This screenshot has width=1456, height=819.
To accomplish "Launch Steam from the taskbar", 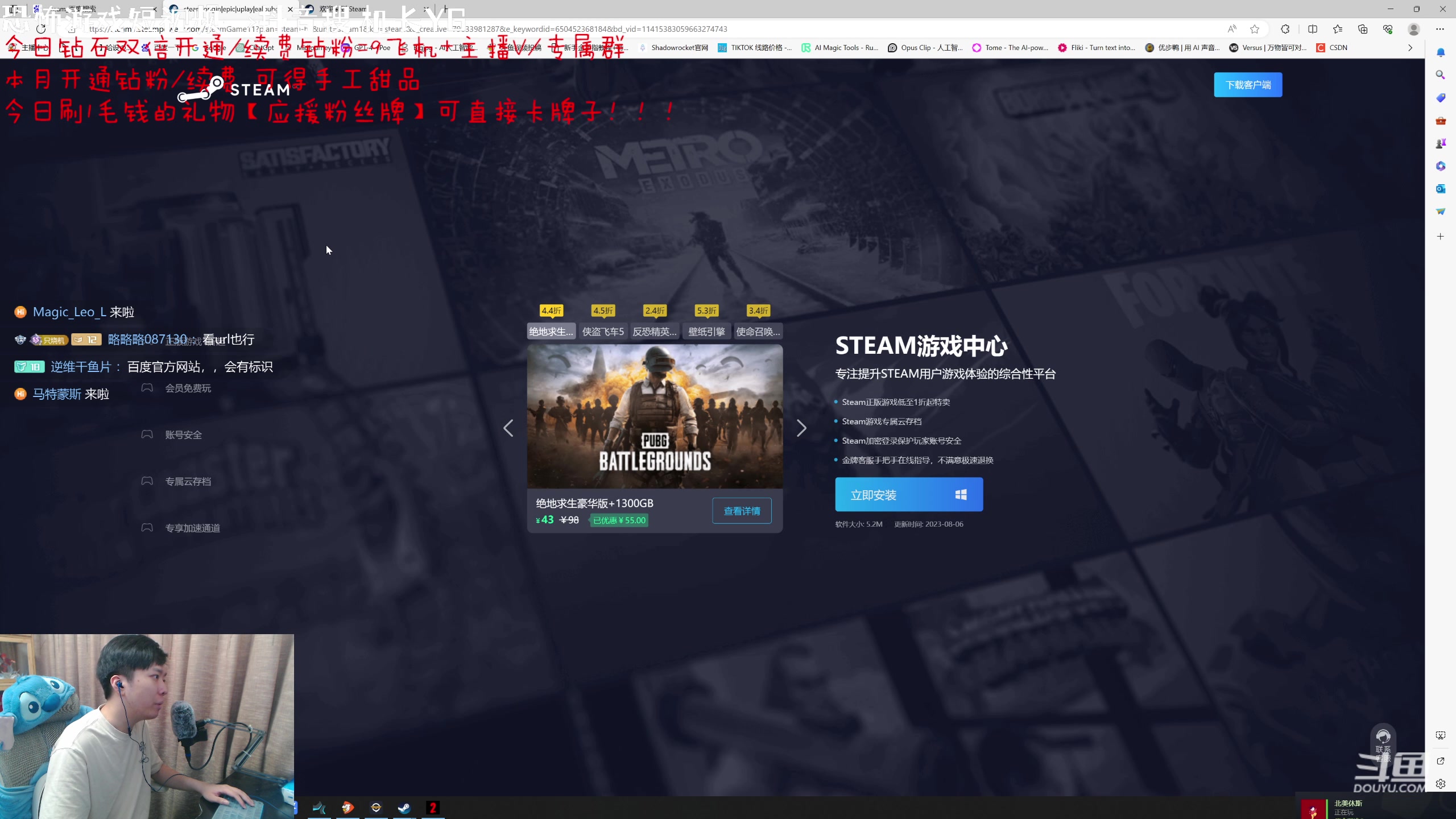I will 405,807.
